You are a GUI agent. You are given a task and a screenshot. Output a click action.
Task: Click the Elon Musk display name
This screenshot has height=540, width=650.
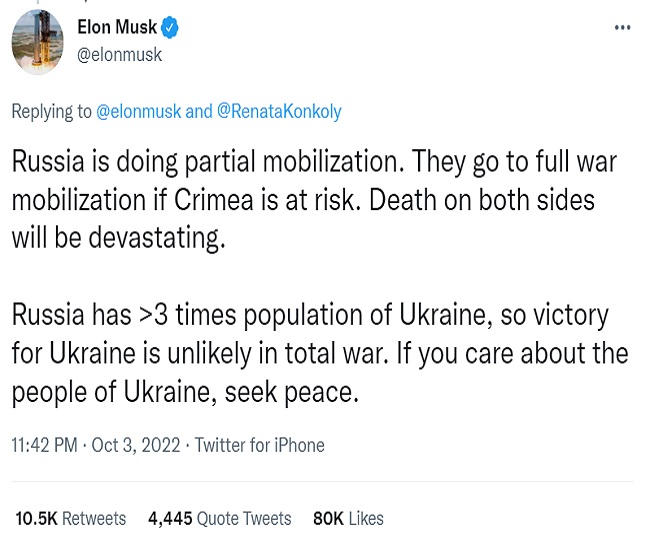pyautogui.click(x=117, y=29)
